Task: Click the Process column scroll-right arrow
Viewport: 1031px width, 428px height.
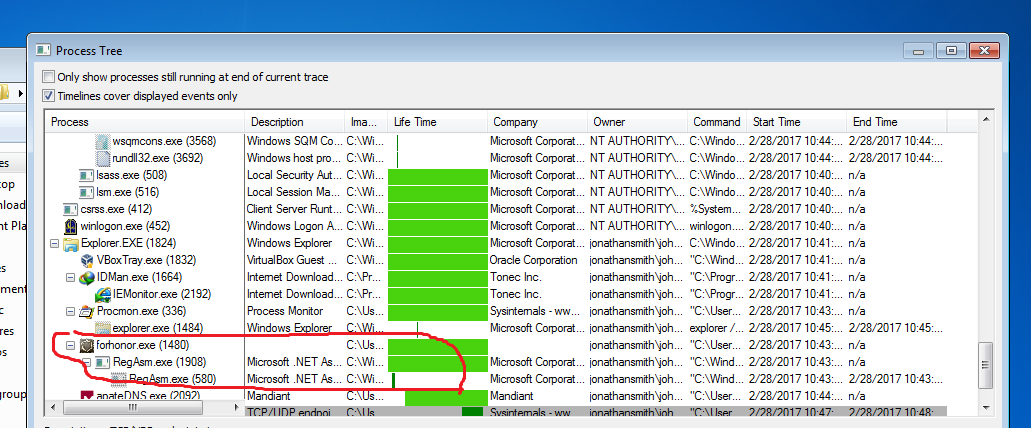Action: pos(238,408)
